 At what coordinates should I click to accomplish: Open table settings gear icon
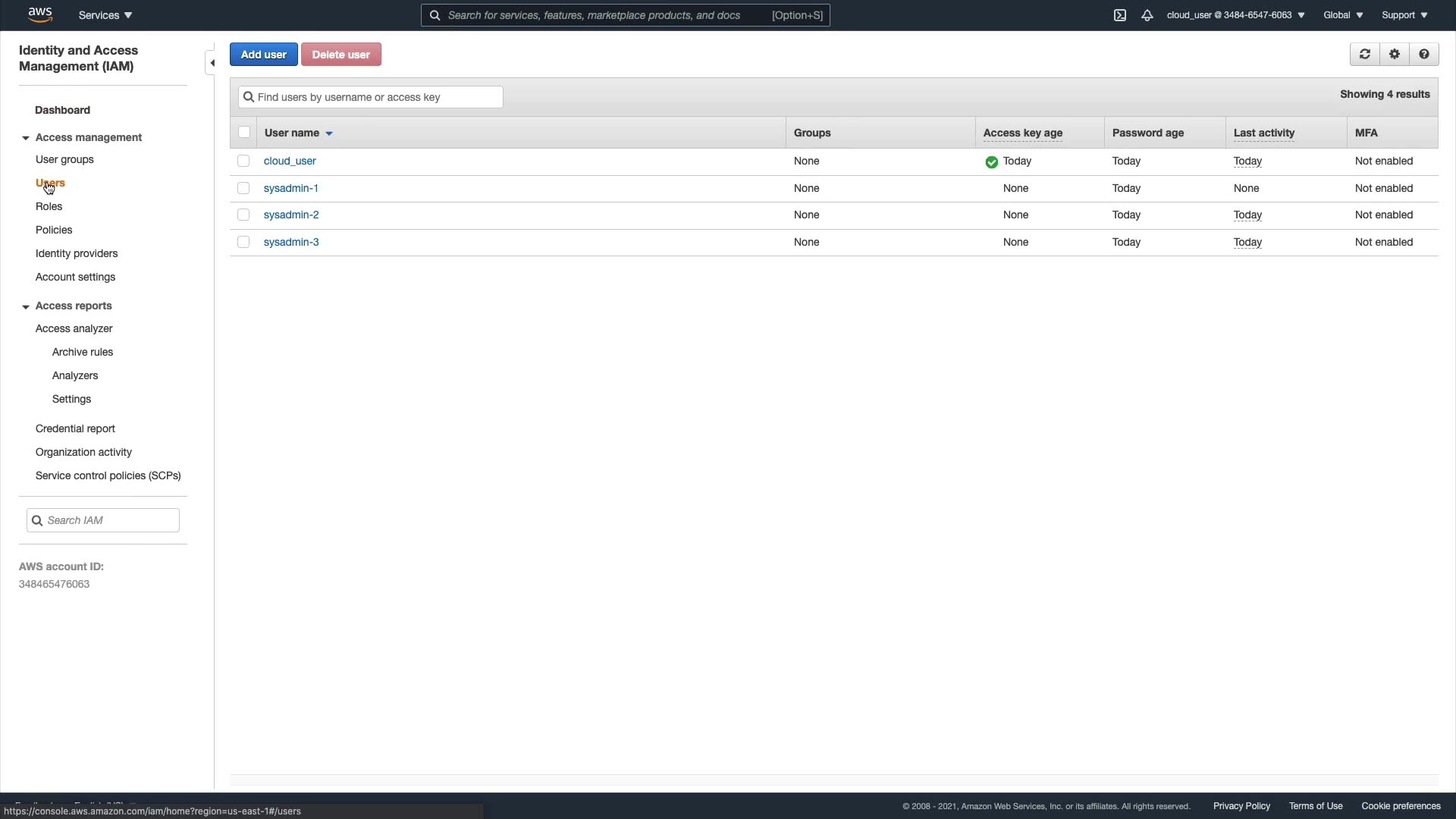(x=1395, y=55)
